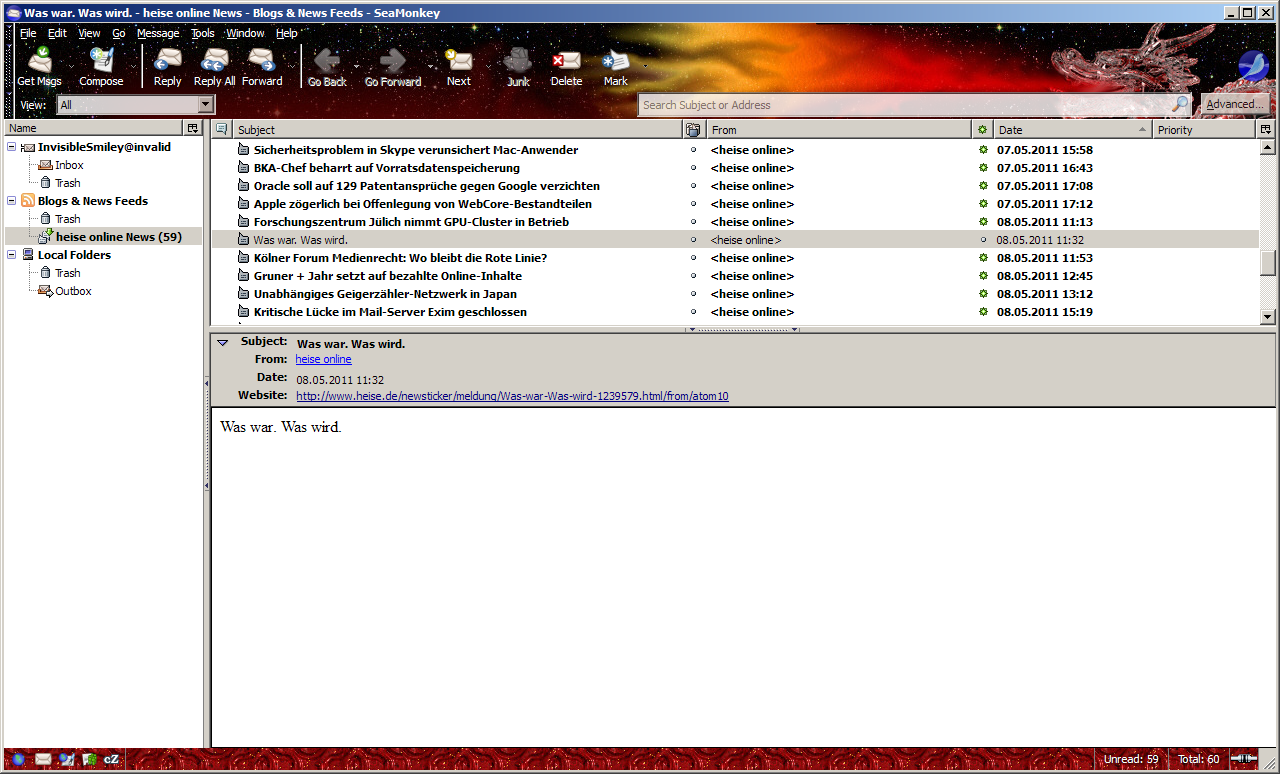Toggle read status of Skype Mac-Anwender message
This screenshot has height=774, width=1280.
pos(982,150)
